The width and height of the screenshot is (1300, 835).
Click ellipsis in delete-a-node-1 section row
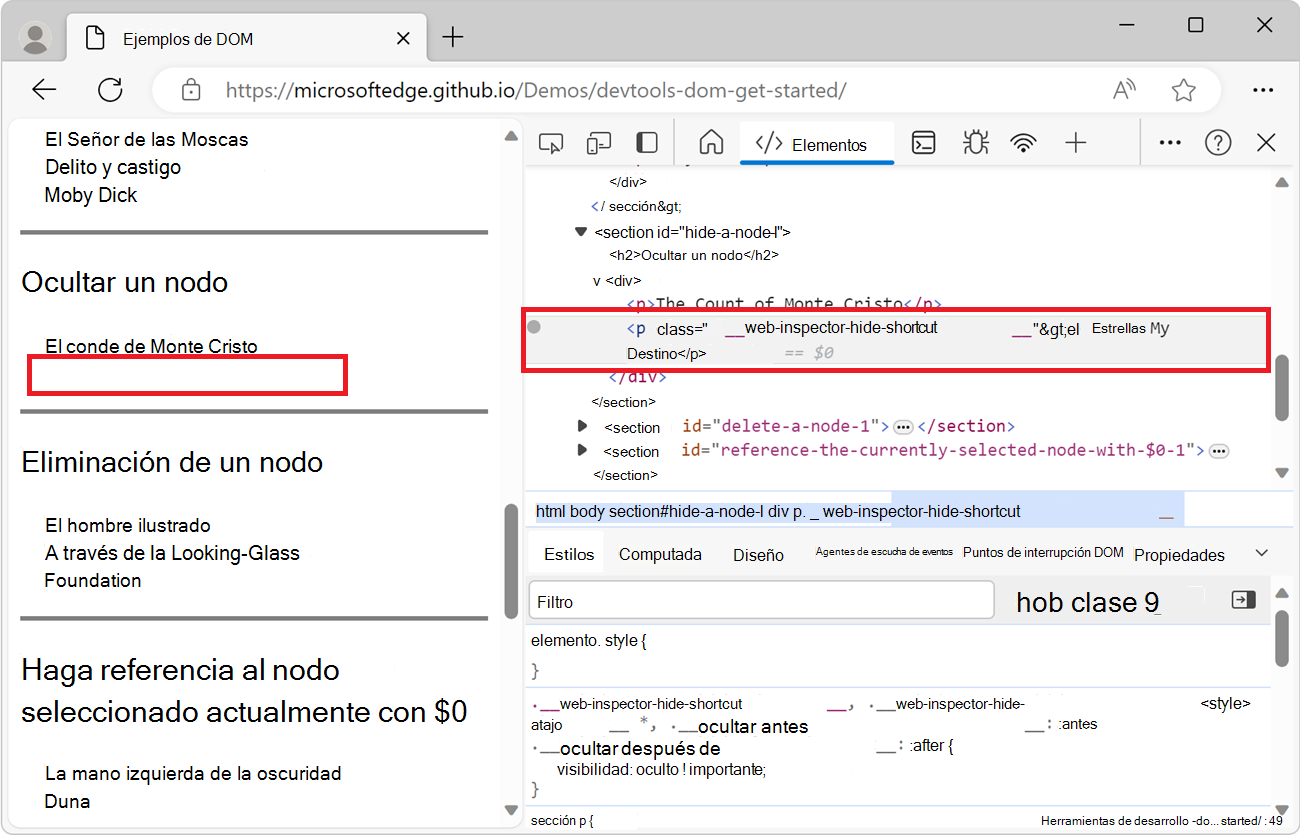[903, 427]
